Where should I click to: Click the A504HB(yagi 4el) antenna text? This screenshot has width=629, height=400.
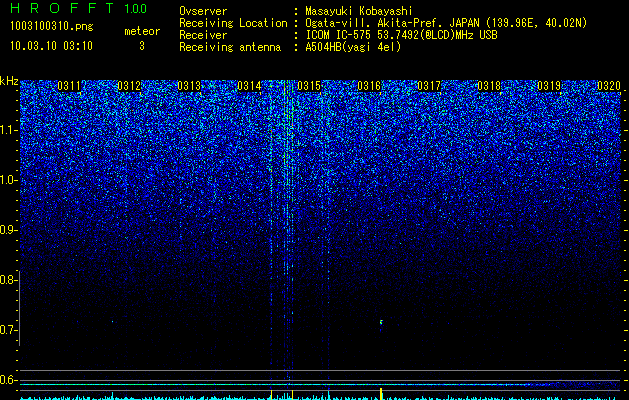(x=353, y=47)
